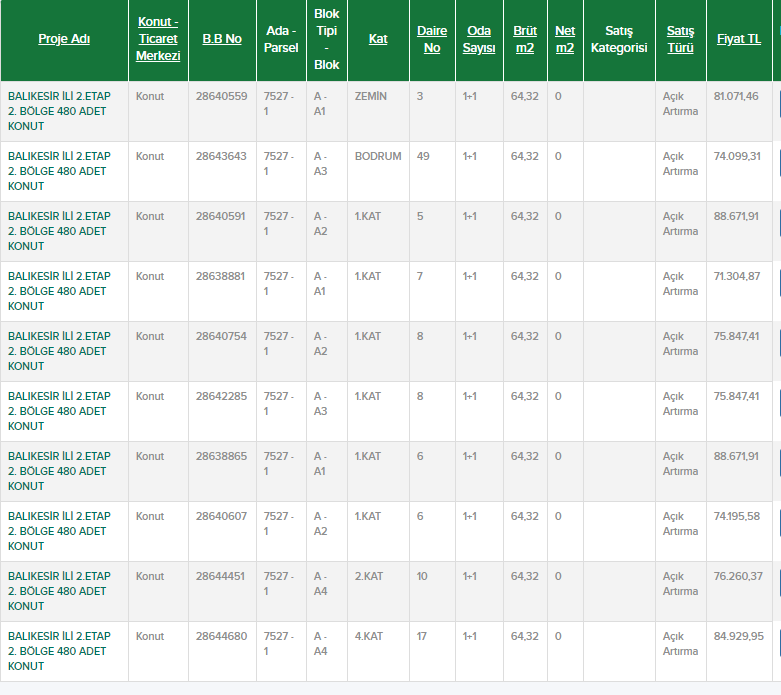
Task: Sort by Oda Sayısı header
Action: click(479, 39)
